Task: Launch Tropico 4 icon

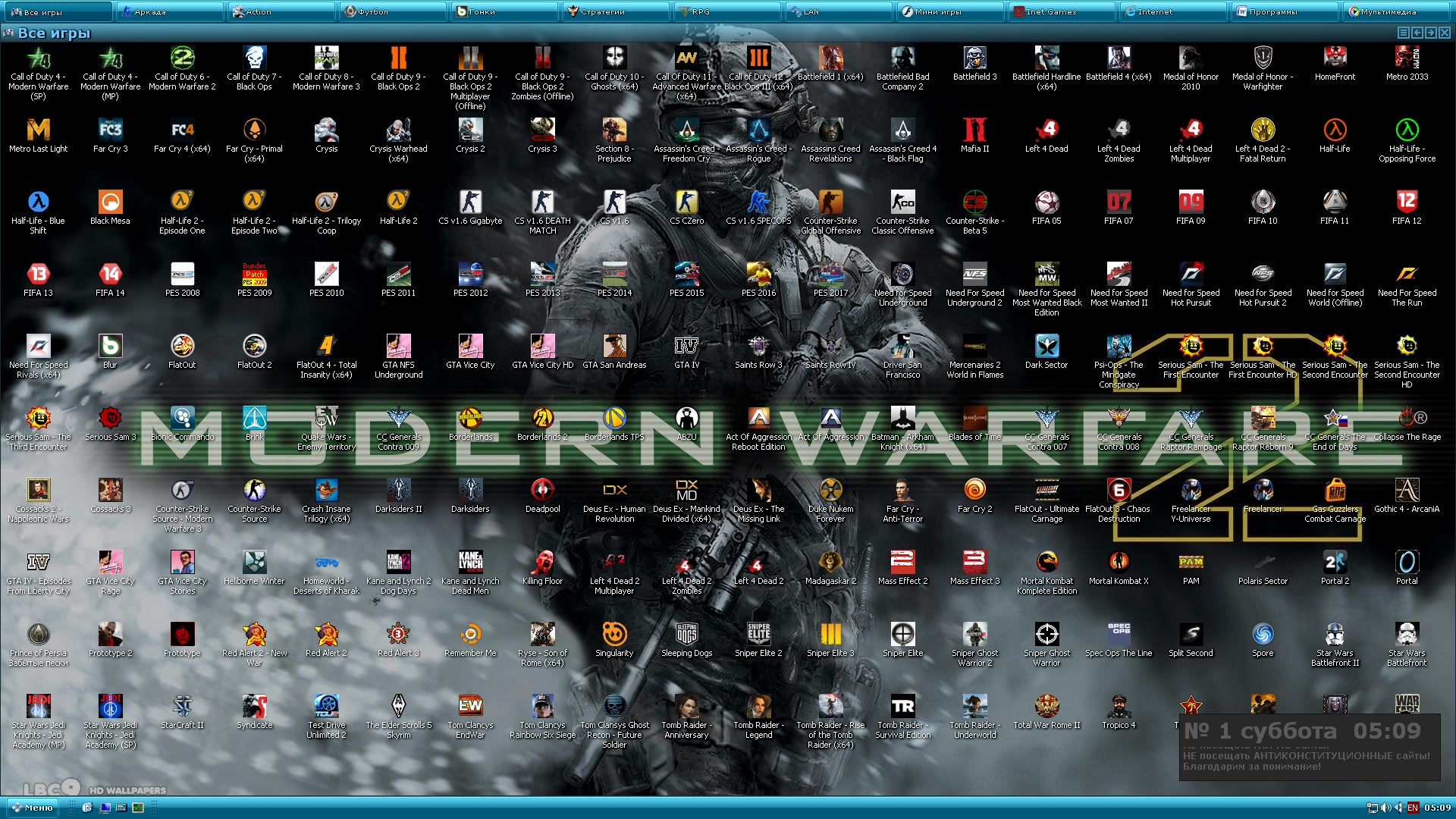Action: tap(1119, 707)
